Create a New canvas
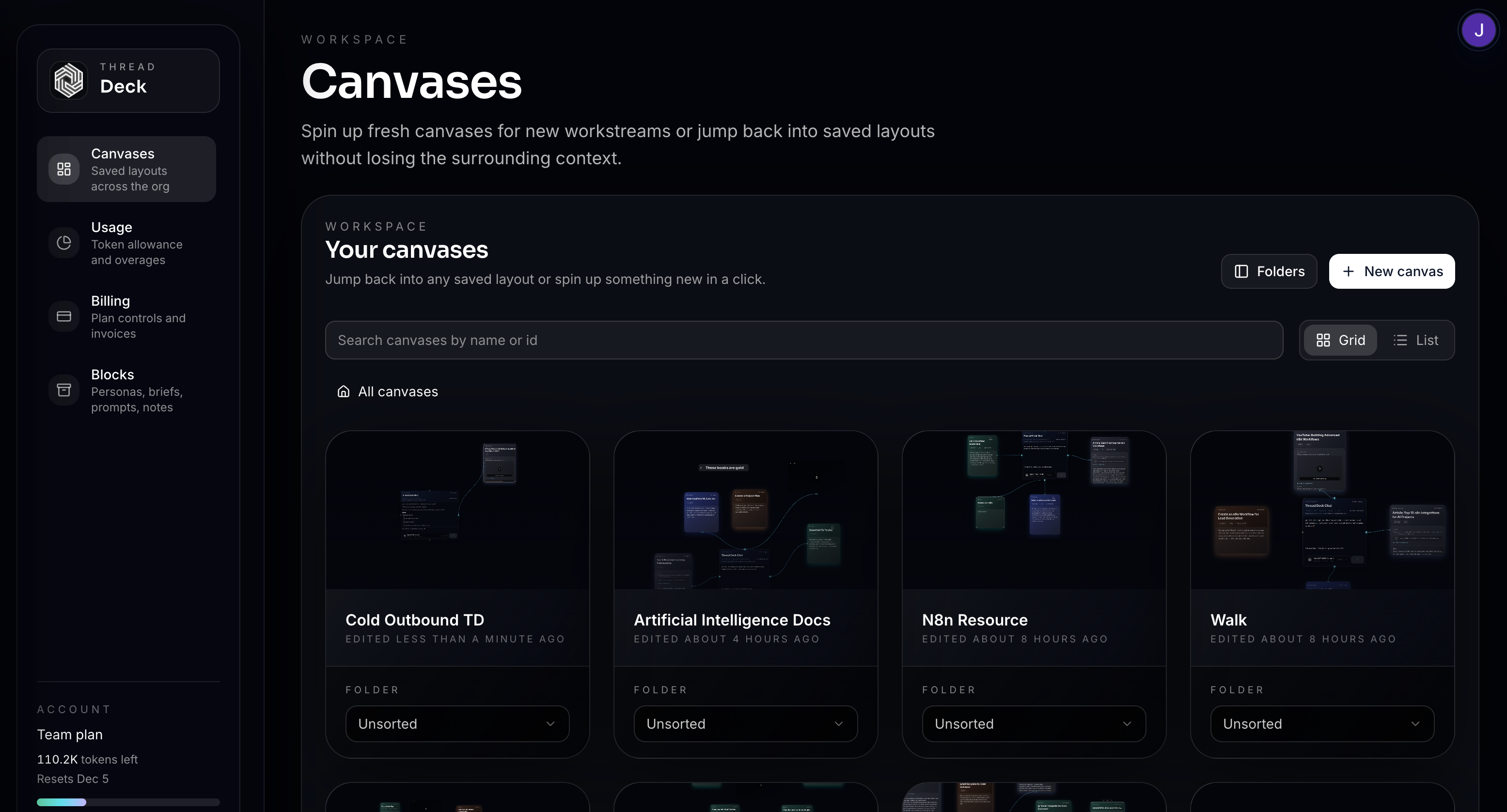 [x=1392, y=271]
